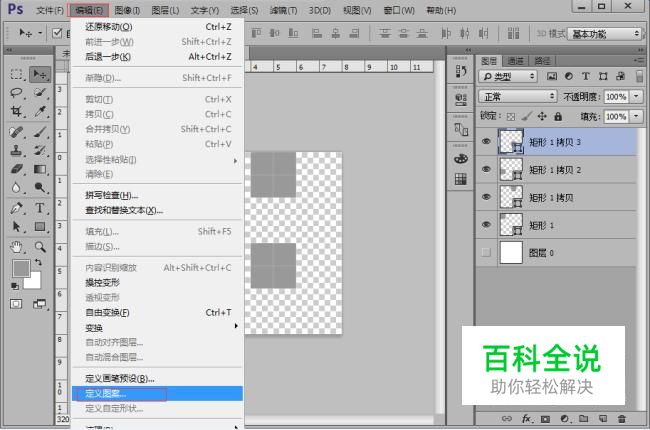Select the Crop tool

point(17,111)
